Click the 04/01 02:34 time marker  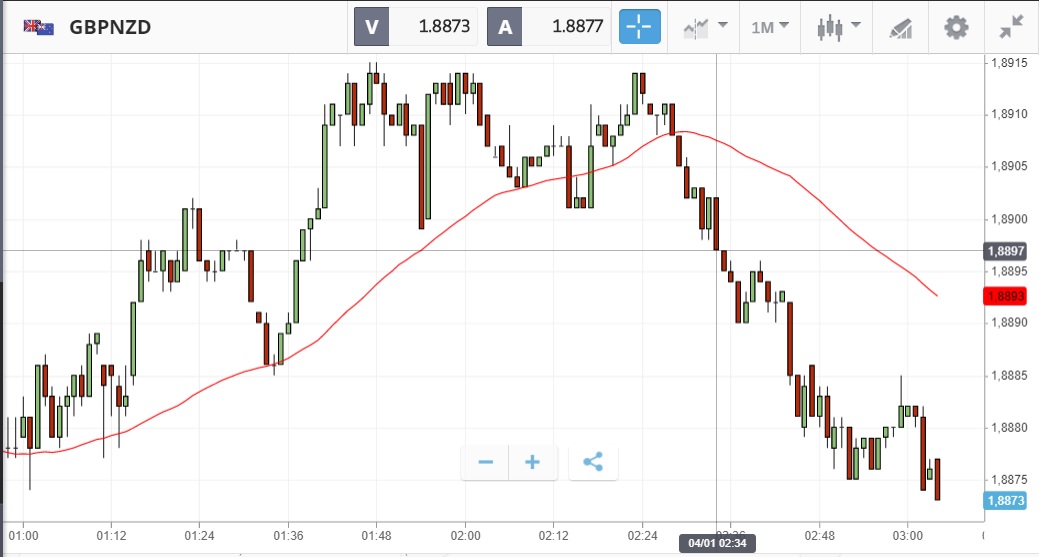tap(716, 543)
